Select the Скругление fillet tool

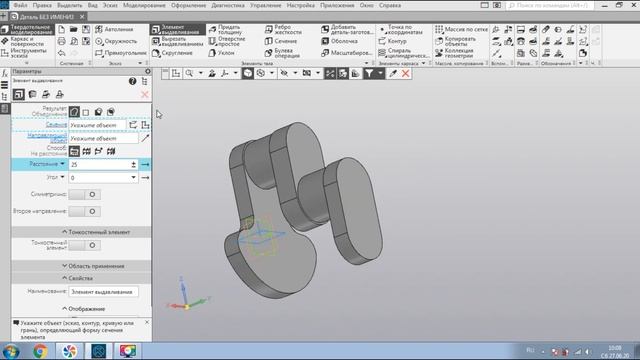172,53
